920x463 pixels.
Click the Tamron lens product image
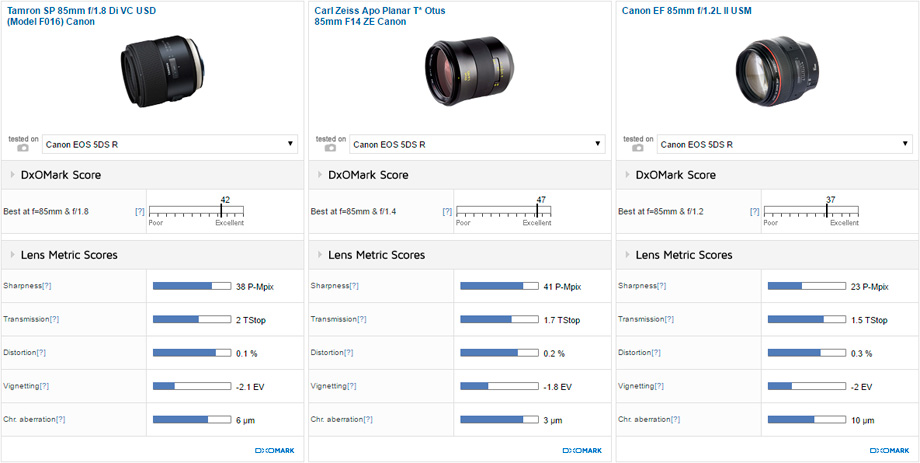point(164,71)
